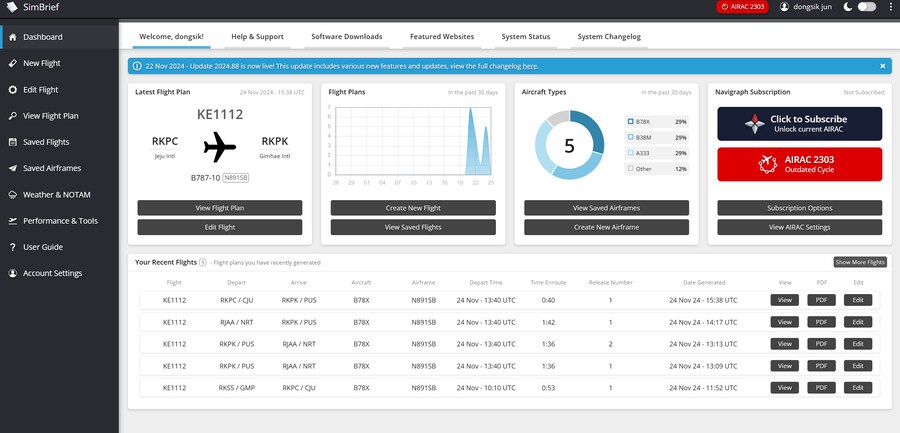Open the three-dot menu in header
The height and width of the screenshot is (433, 900).
click(x=889, y=7)
